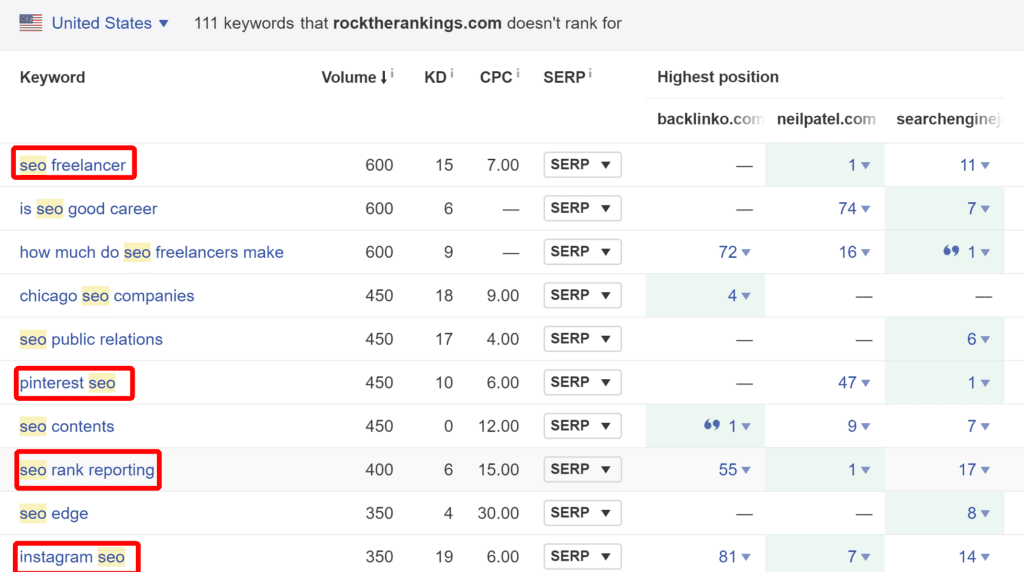The image size is (1024, 572).
Task: Expand SERP dropdown for seo freelancer
Action: coord(582,165)
